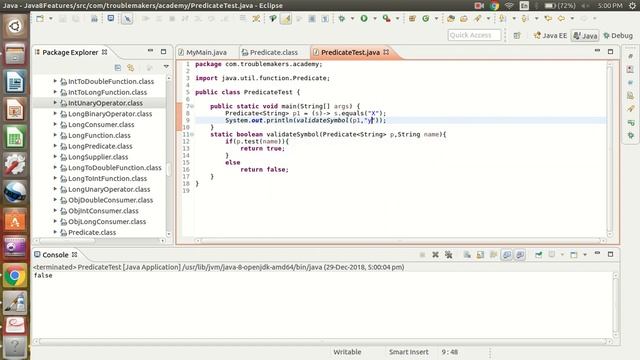Clear the Console output icon

tap(467, 255)
